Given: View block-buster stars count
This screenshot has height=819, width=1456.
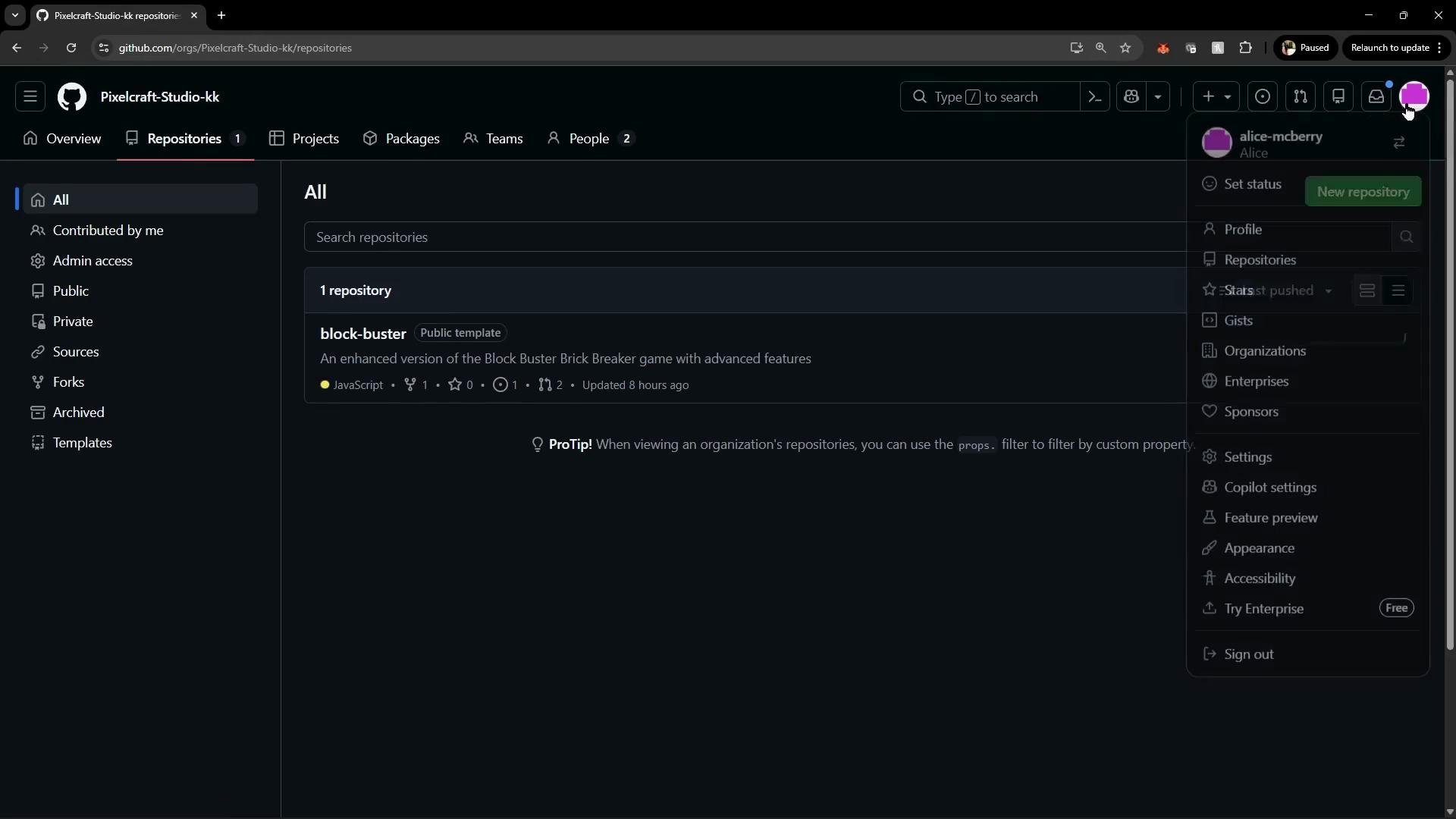Looking at the screenshot, I should (x=460, y=384).
